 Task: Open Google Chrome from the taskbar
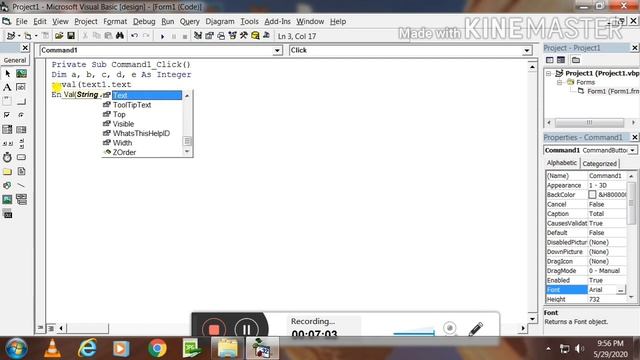157,348
